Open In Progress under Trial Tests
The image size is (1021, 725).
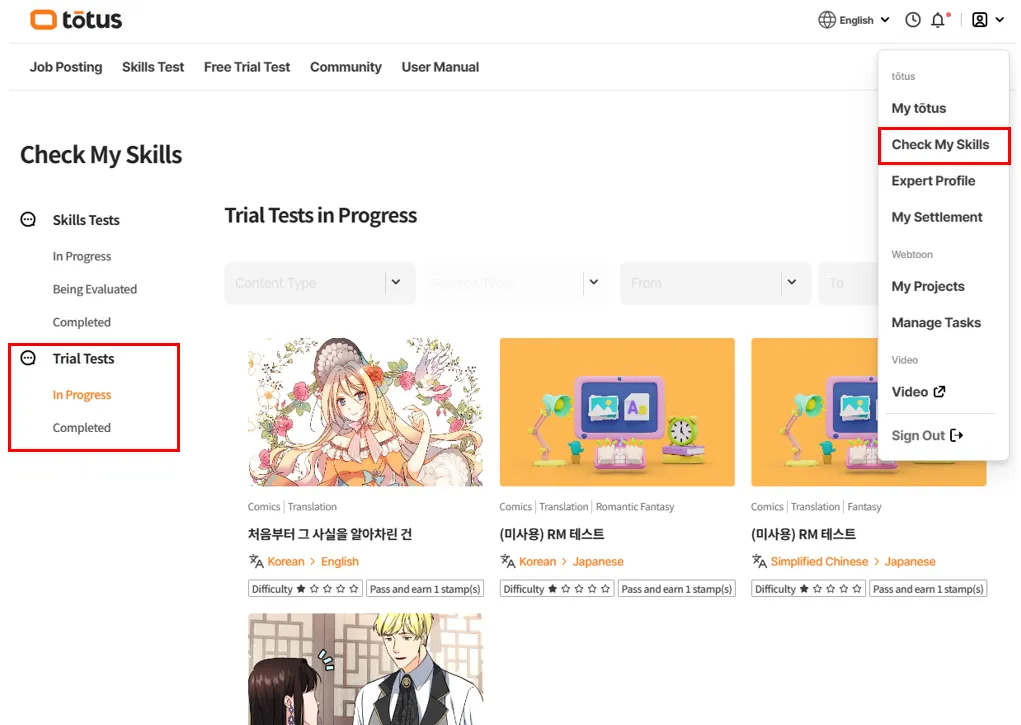click(x=82, y=395)
